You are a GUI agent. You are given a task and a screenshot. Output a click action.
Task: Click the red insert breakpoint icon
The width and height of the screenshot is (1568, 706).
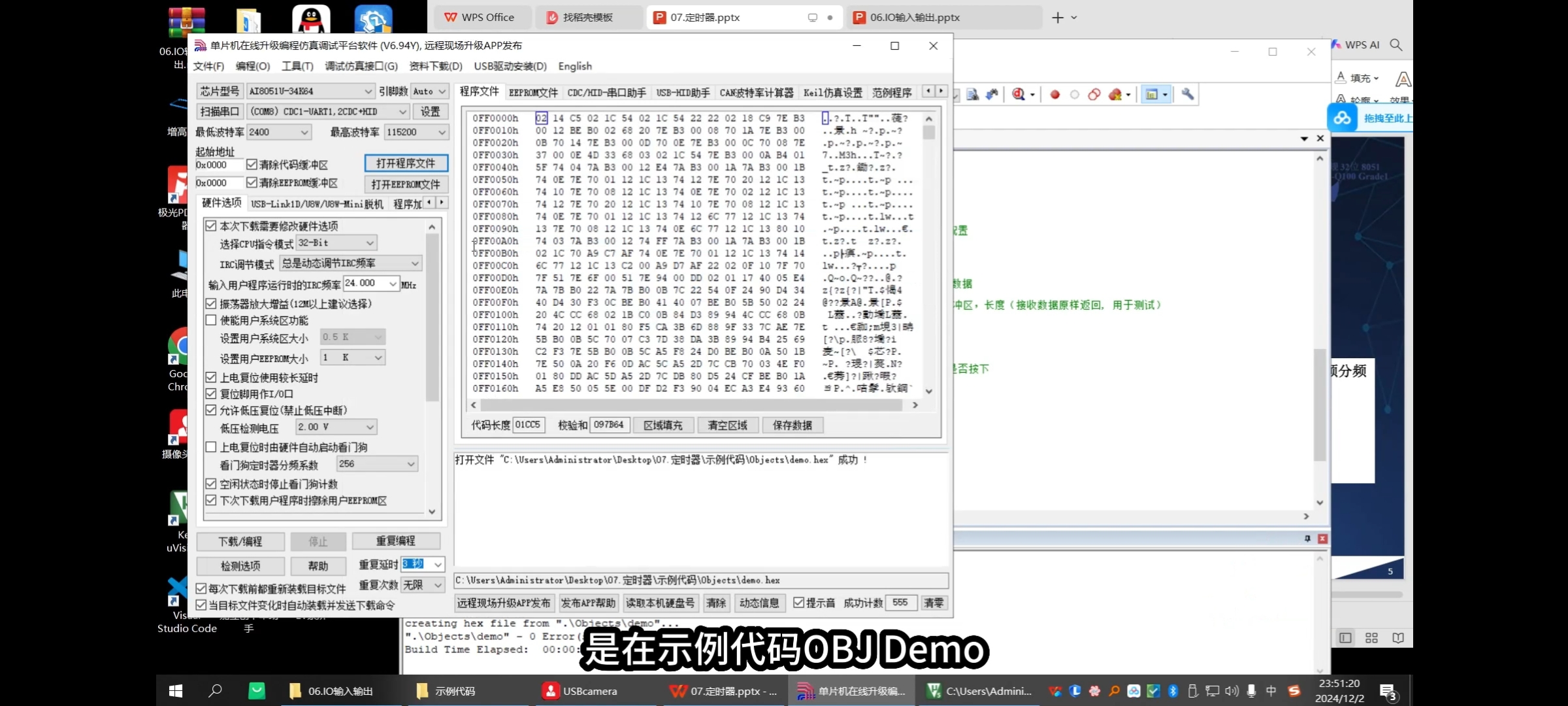coord(1054,95)
